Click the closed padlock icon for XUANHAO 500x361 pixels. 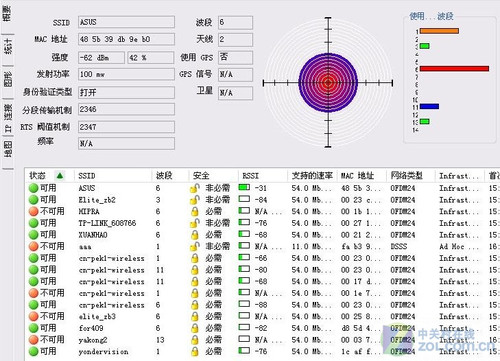point(195,235)
